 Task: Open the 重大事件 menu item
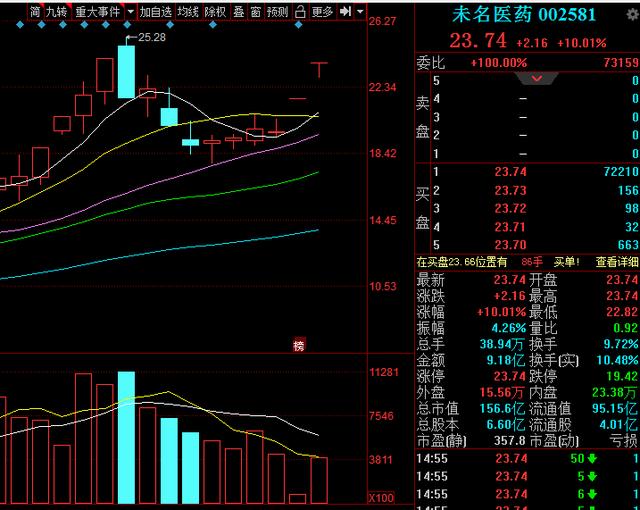pos(98,12)
